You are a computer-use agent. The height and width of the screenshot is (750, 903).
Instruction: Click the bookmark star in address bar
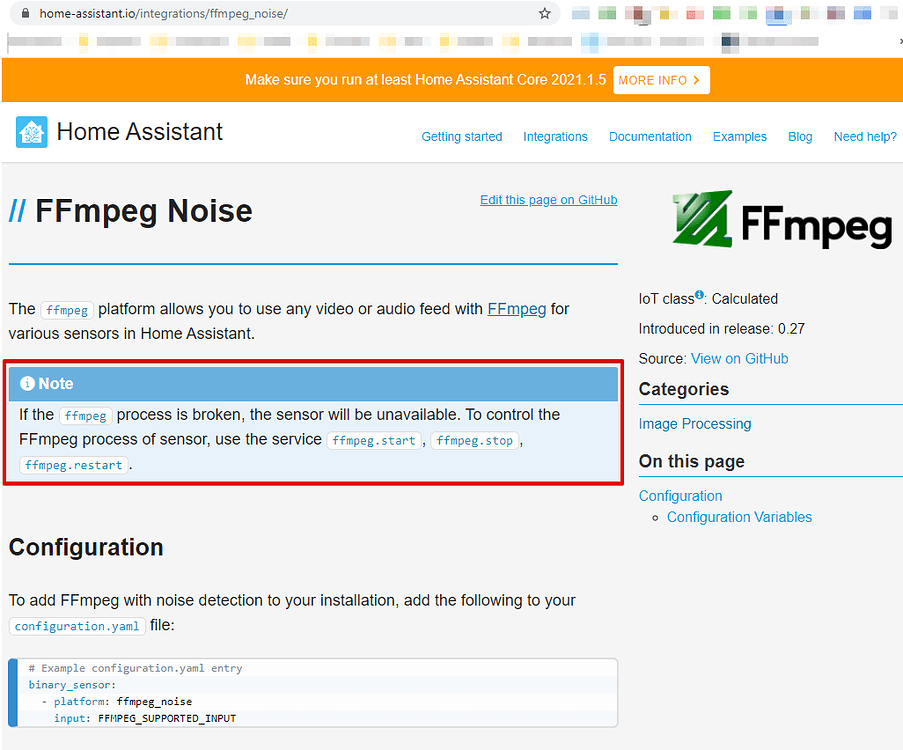click(x=544, y=13)
